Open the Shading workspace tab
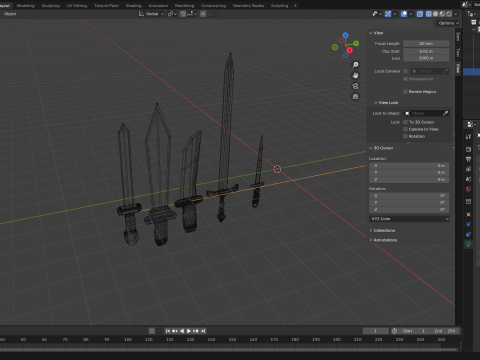Viewport: 480px width, 360px height. point(133,6)
